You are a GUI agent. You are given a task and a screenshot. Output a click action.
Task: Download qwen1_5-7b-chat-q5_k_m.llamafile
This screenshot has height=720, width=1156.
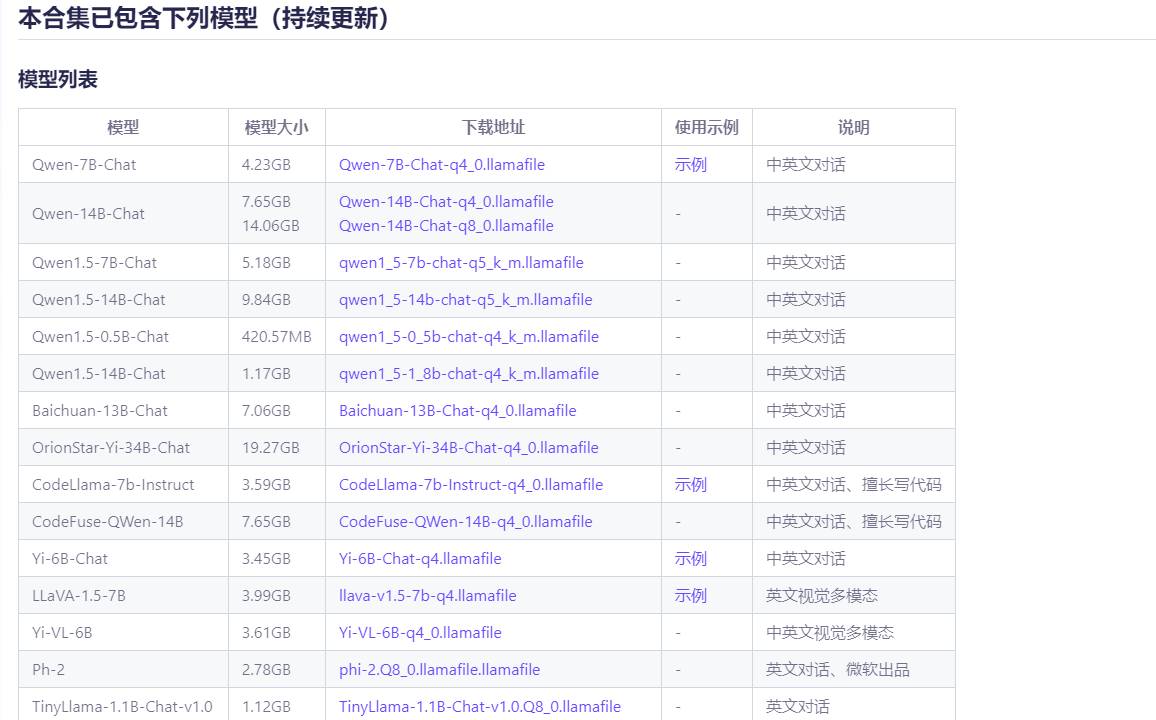pos(461,262)
